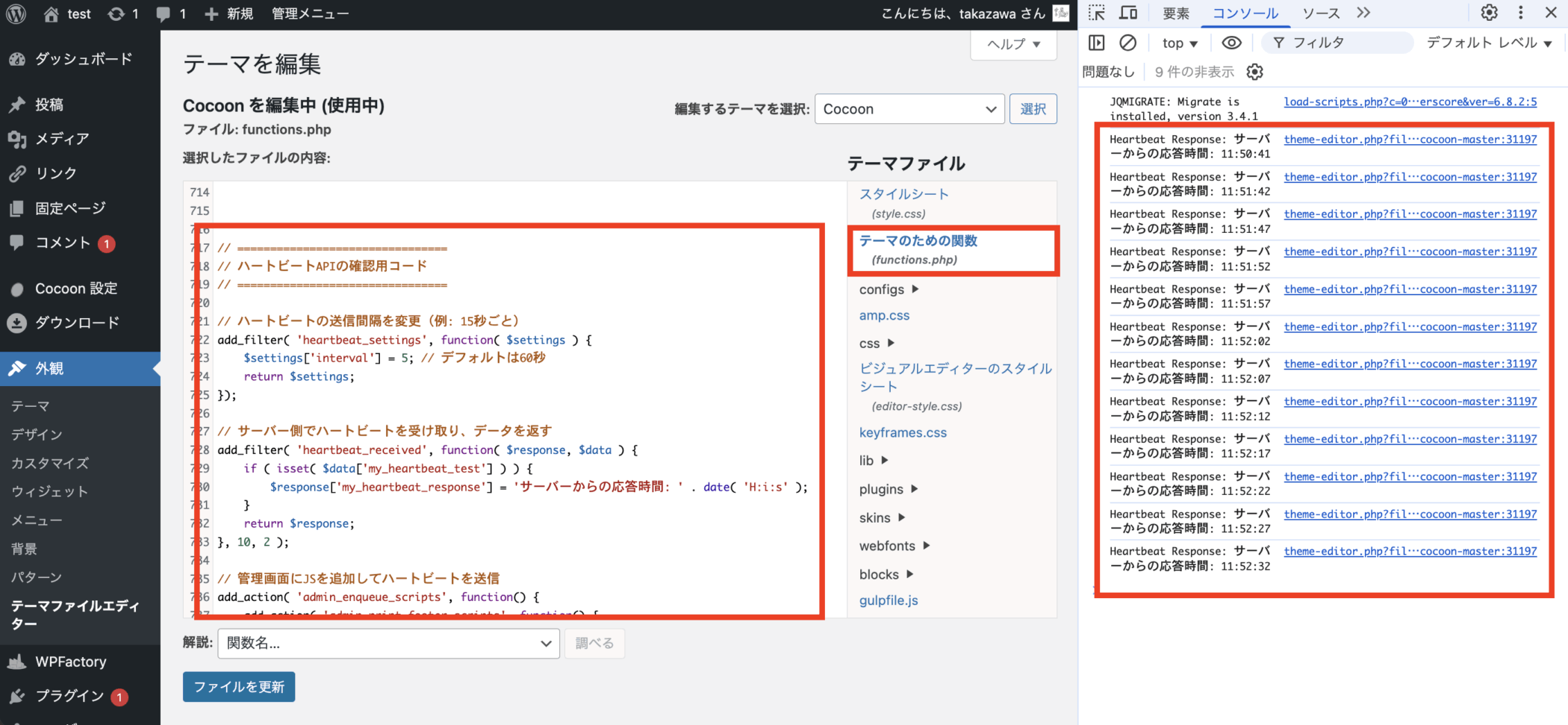Open the 関数名 lookup dropdown
This screenshot has width=1568, height=725.
click(388, 644)
